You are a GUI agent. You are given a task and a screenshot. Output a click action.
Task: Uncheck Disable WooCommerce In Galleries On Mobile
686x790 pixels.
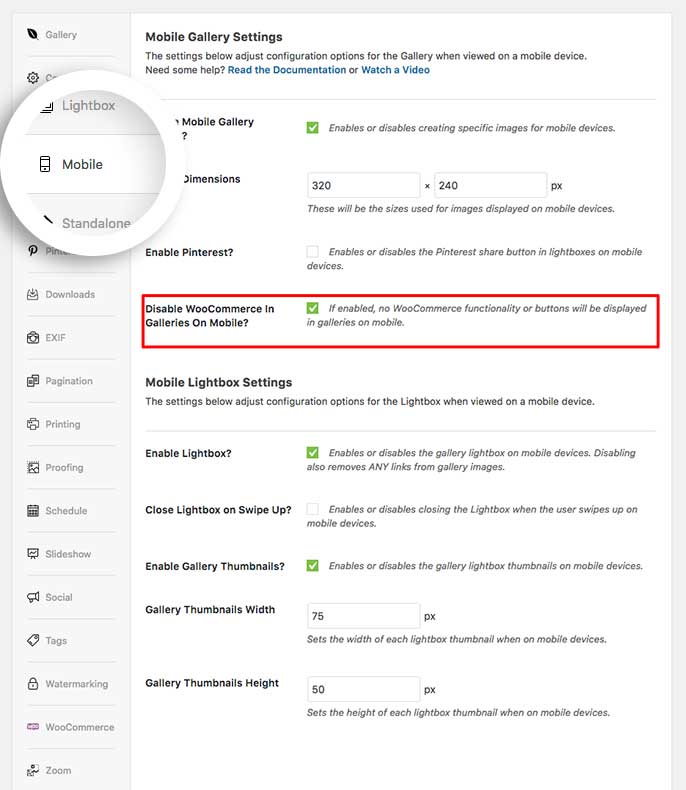pos(312,308)
